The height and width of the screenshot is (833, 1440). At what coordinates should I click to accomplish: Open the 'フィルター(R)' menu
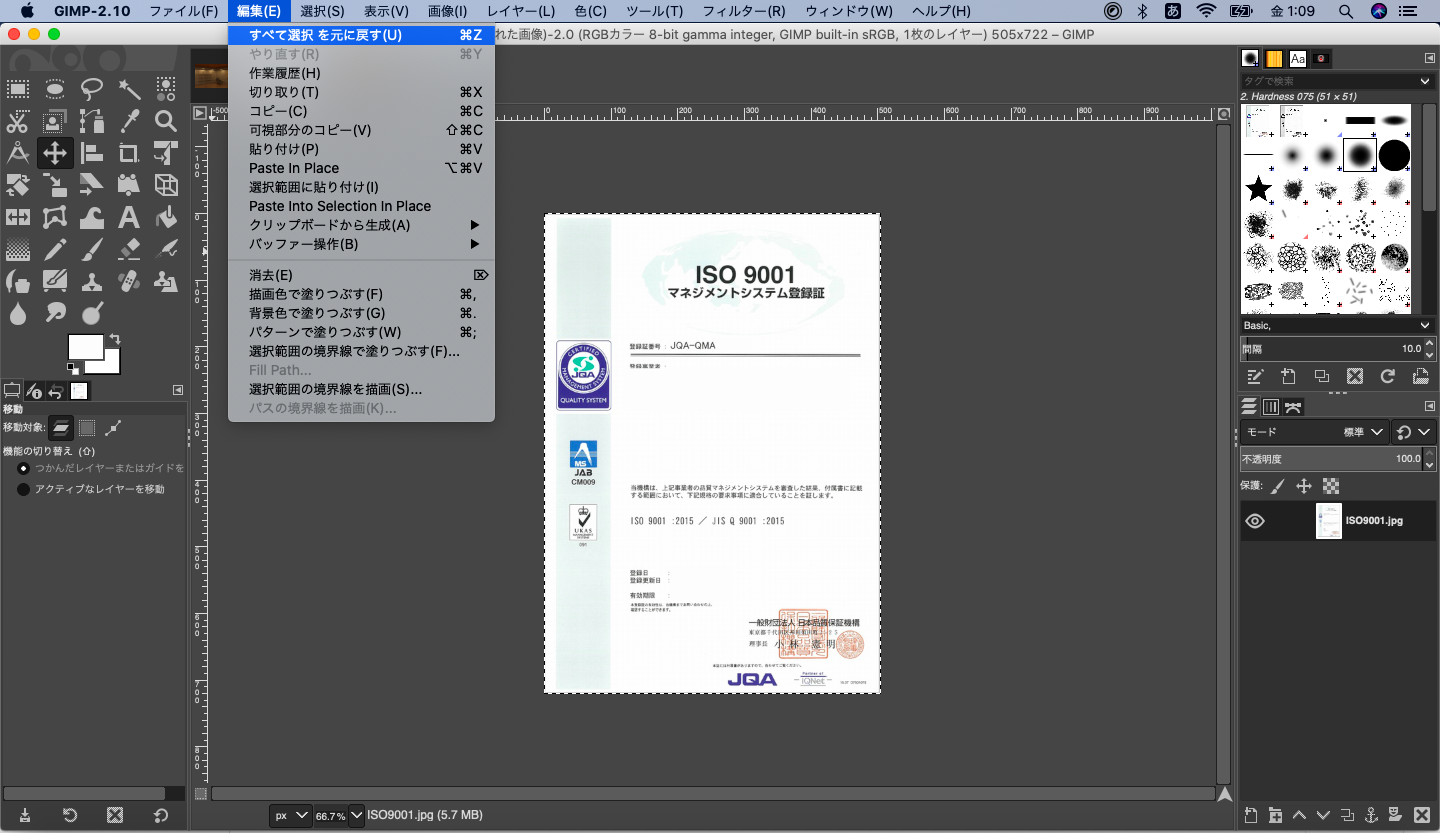pos(743,11)
